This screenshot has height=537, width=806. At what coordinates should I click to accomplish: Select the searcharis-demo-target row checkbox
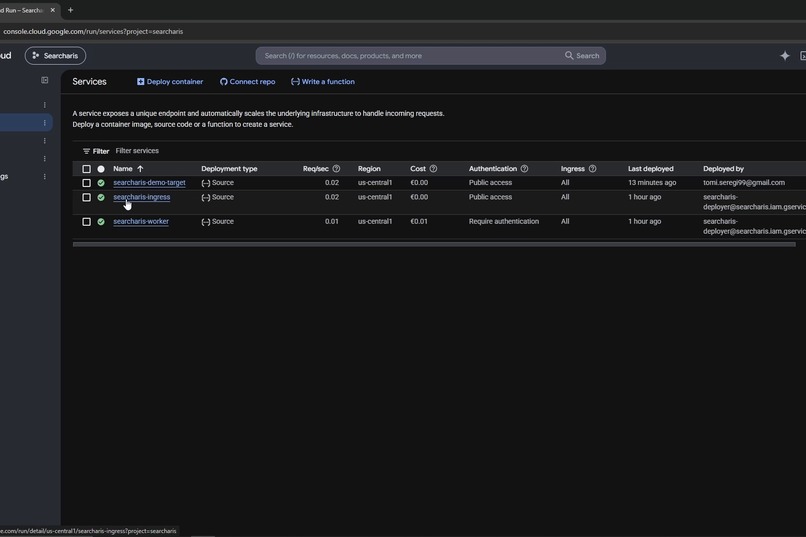point(86,183)
